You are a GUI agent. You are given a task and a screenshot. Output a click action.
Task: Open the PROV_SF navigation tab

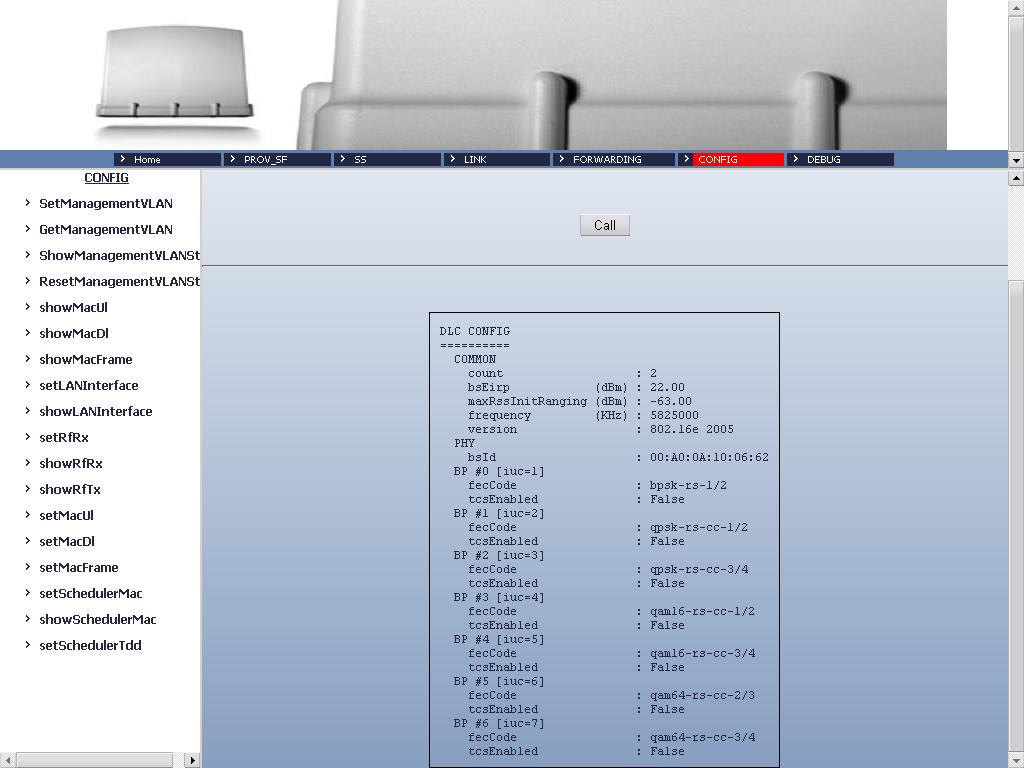point(277,159)
